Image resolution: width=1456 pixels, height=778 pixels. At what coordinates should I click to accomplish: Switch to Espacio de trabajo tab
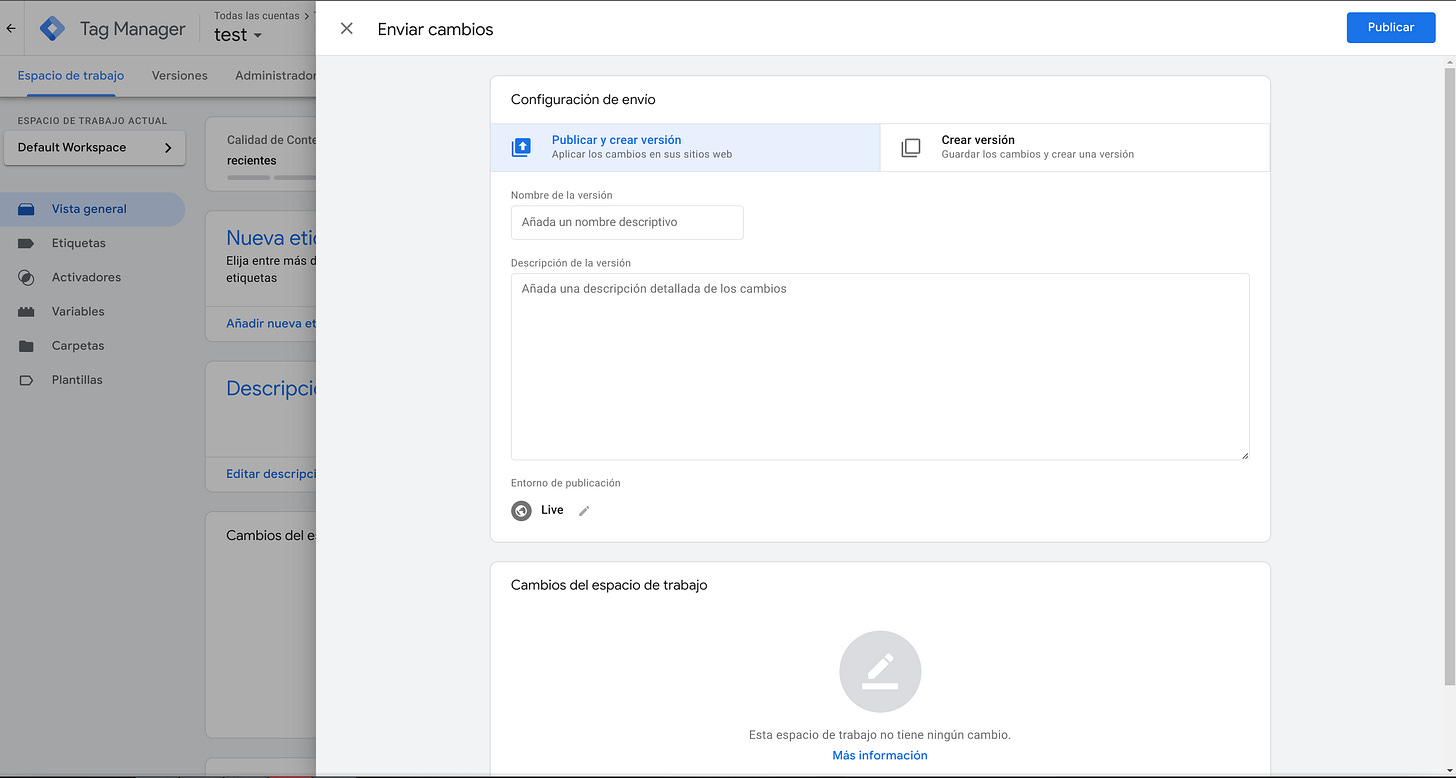tap(71, 76)
